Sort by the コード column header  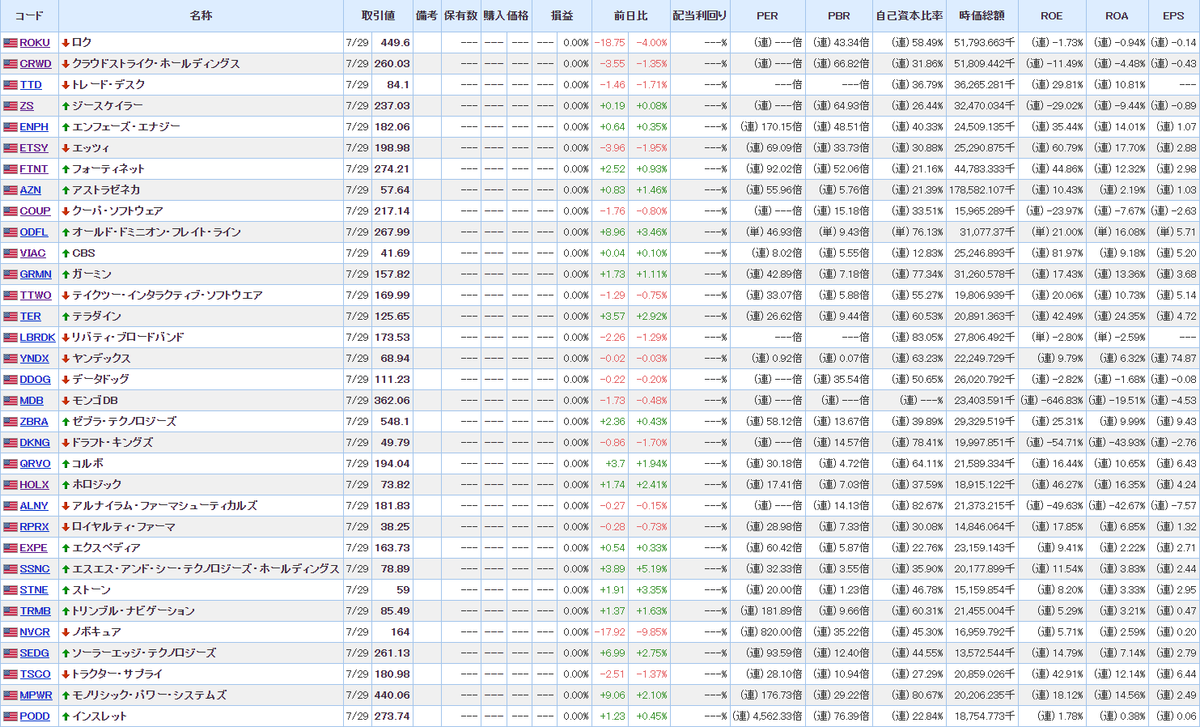pos(29,16)
